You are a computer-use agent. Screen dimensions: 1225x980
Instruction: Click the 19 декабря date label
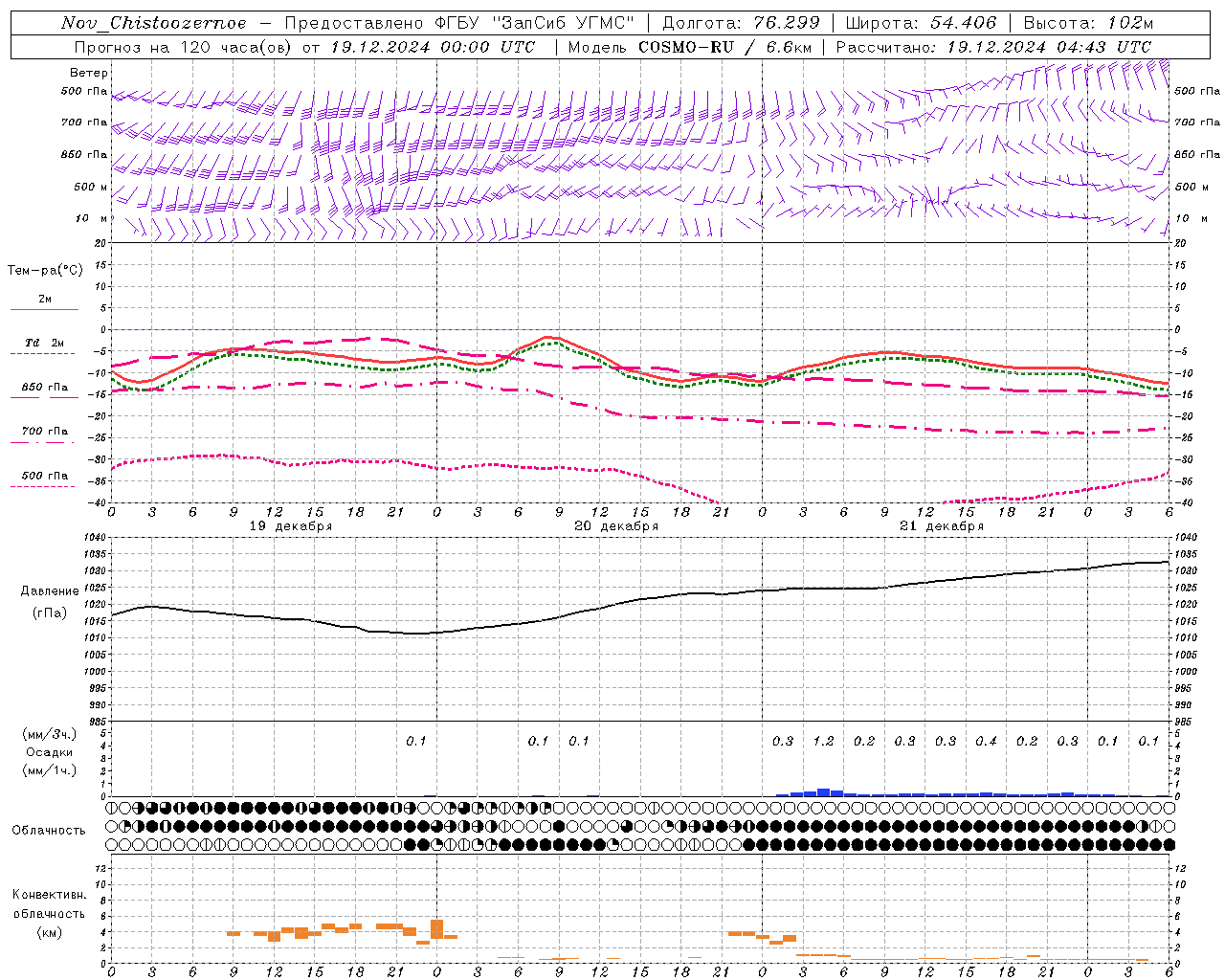pyautogui.click(x=291, y=526)
